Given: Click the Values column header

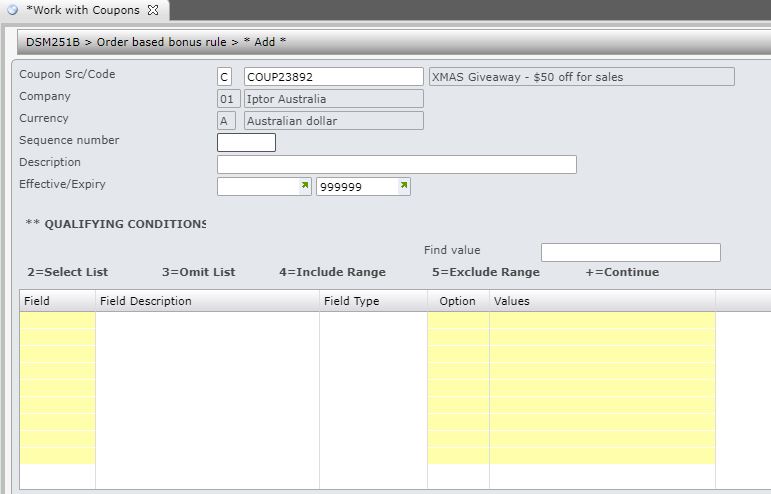Looking at the screenshot, I should 511,301.
